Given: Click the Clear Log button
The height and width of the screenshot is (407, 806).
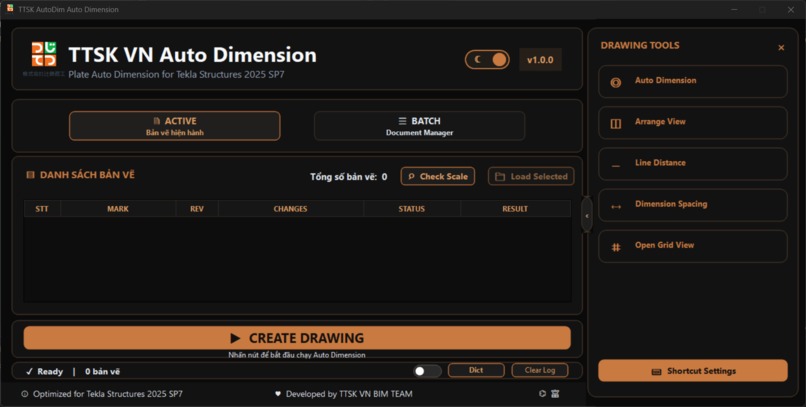Looking at the screenshot, I should click(540, 370).
